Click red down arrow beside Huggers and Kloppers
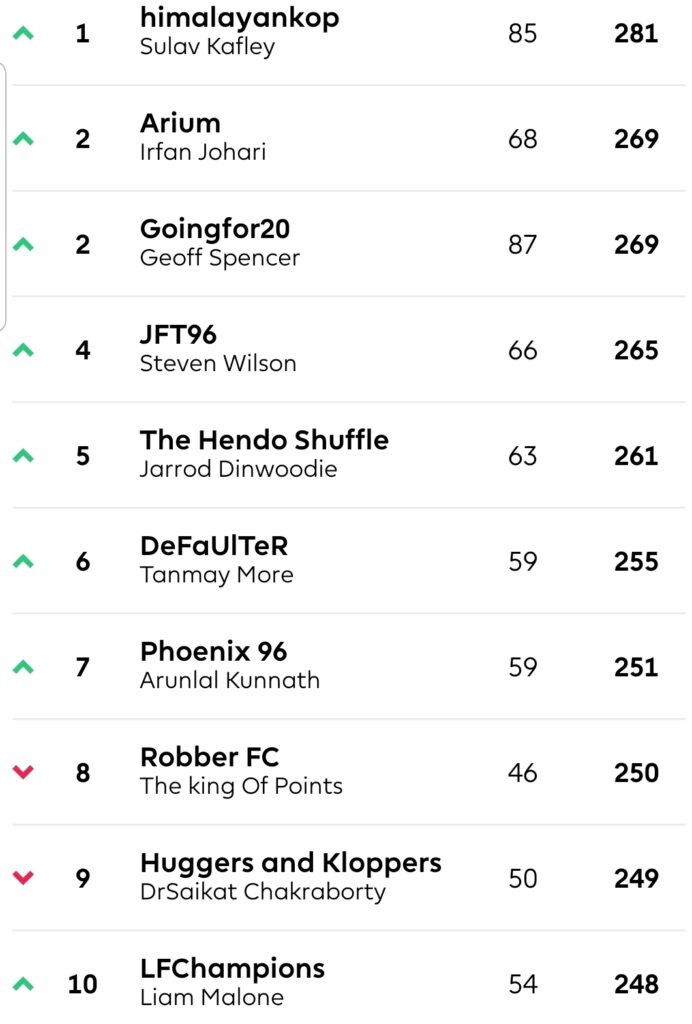The height and width of the screenshot is (1024, 692). tap(24, 878)
